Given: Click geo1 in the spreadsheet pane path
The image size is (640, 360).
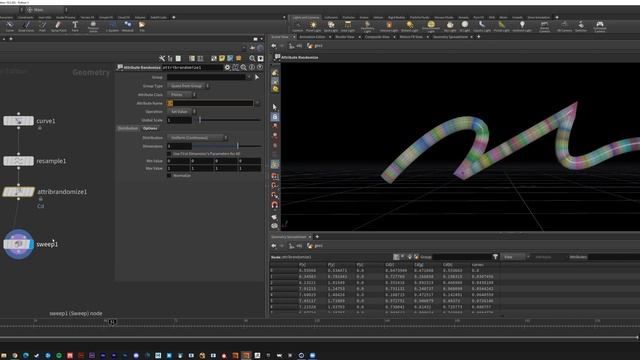Looking at the screenshot, I should pos(315,246).
